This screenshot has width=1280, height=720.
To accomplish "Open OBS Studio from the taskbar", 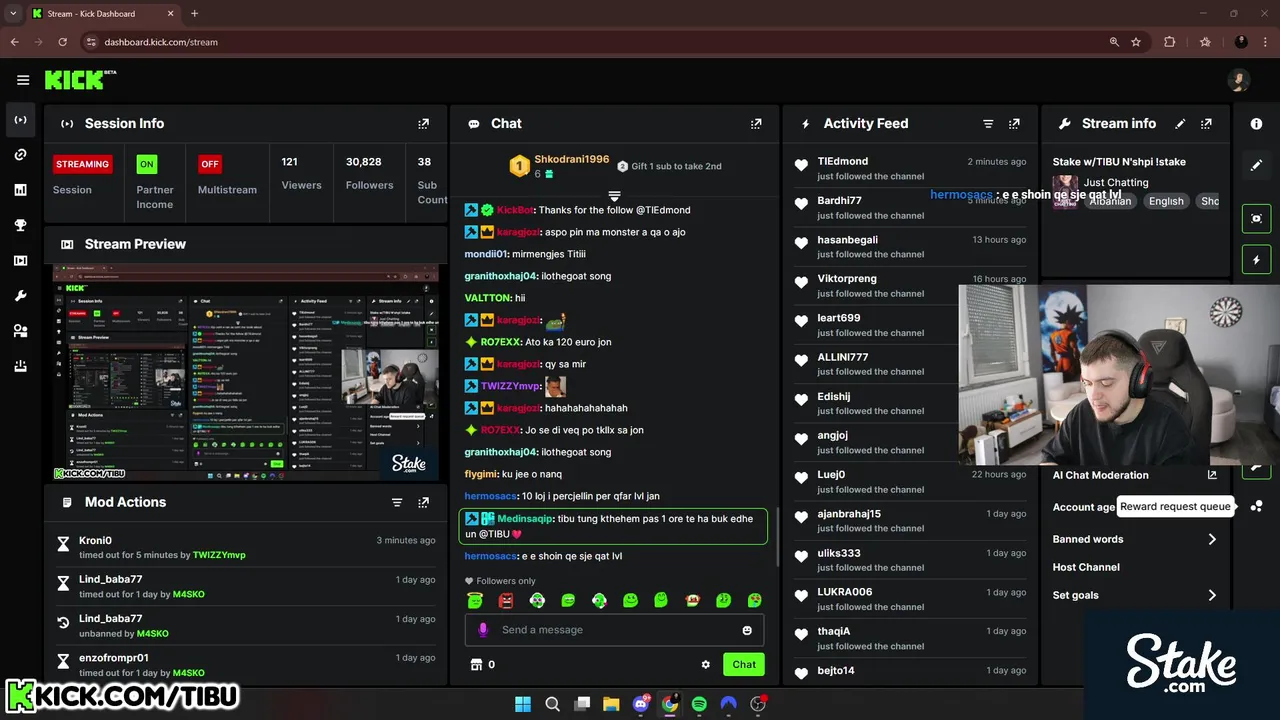I will [757, 704].
